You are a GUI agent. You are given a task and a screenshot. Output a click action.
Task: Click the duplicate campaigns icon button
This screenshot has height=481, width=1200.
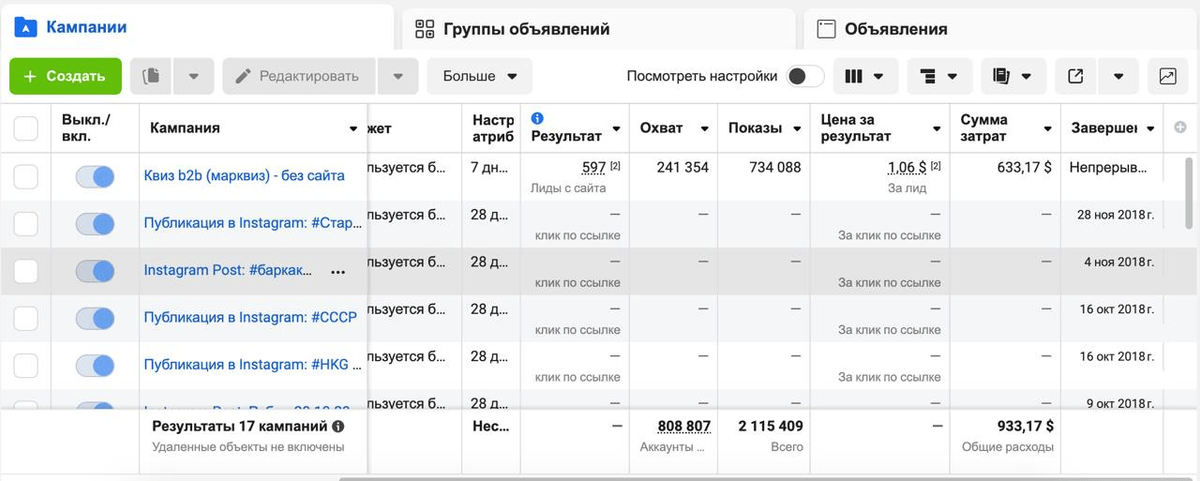pyautogui.click(x=151, y=76)
